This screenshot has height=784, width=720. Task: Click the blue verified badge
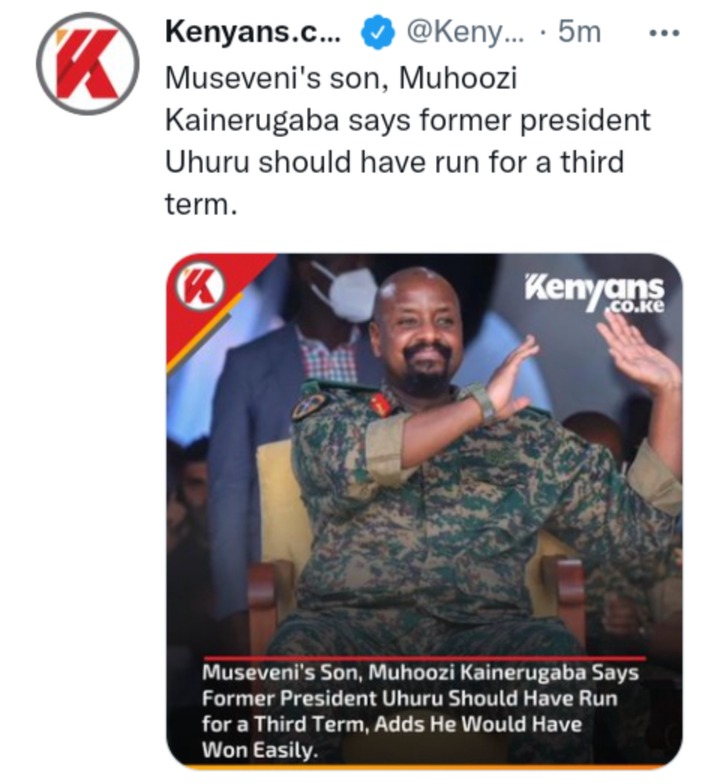coord(378,32)
